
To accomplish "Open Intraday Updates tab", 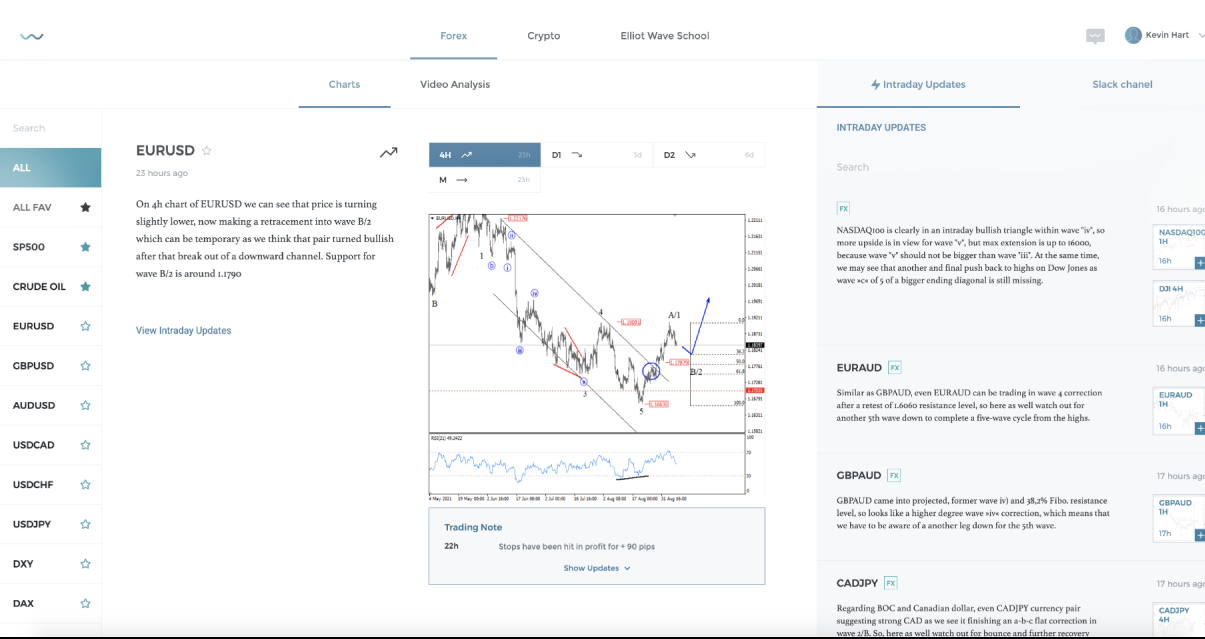I will tap(918, 85).
